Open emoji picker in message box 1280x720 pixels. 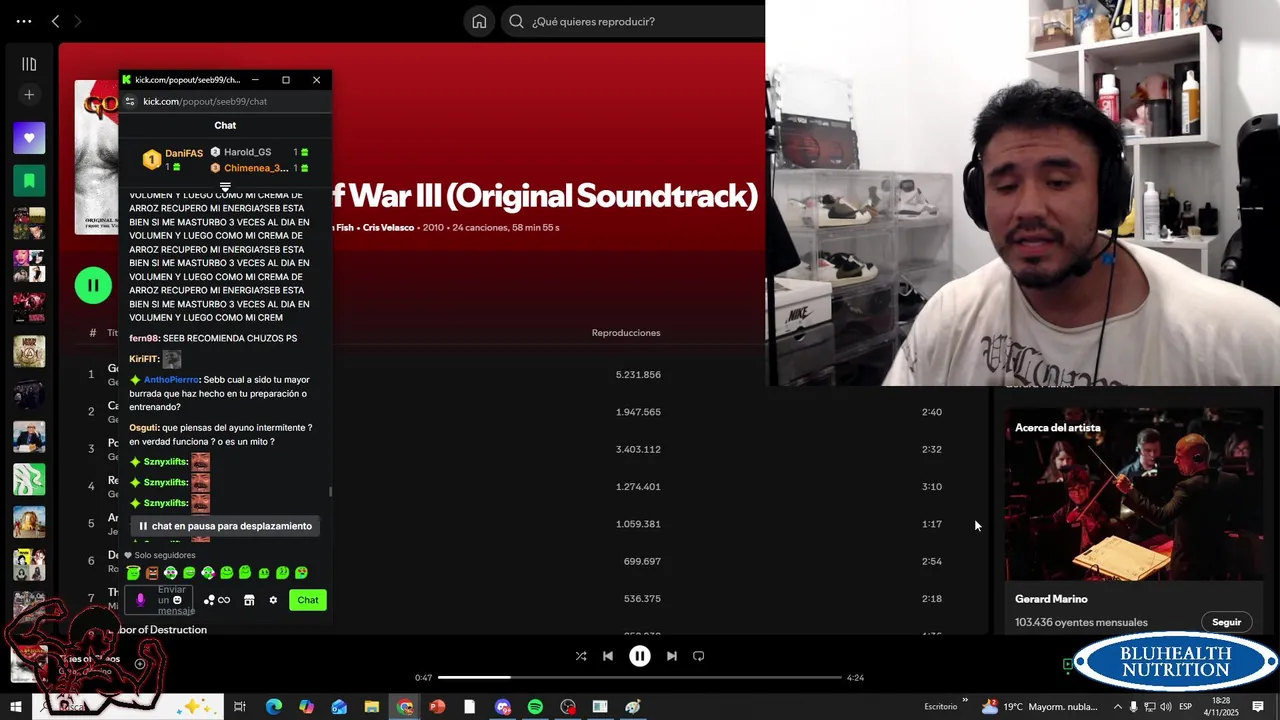pos(177,600)
